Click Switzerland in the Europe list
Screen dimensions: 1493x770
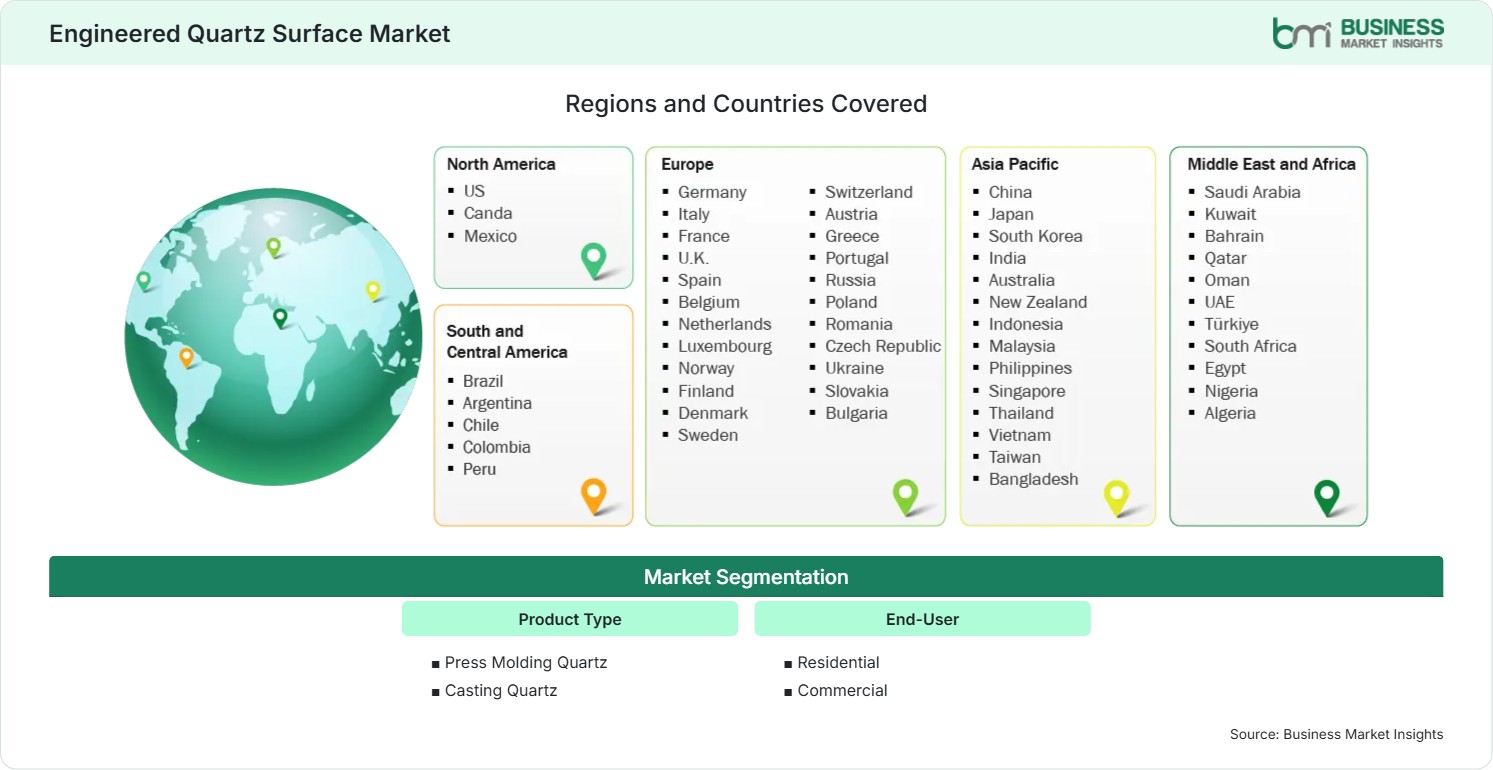point(869,192)
